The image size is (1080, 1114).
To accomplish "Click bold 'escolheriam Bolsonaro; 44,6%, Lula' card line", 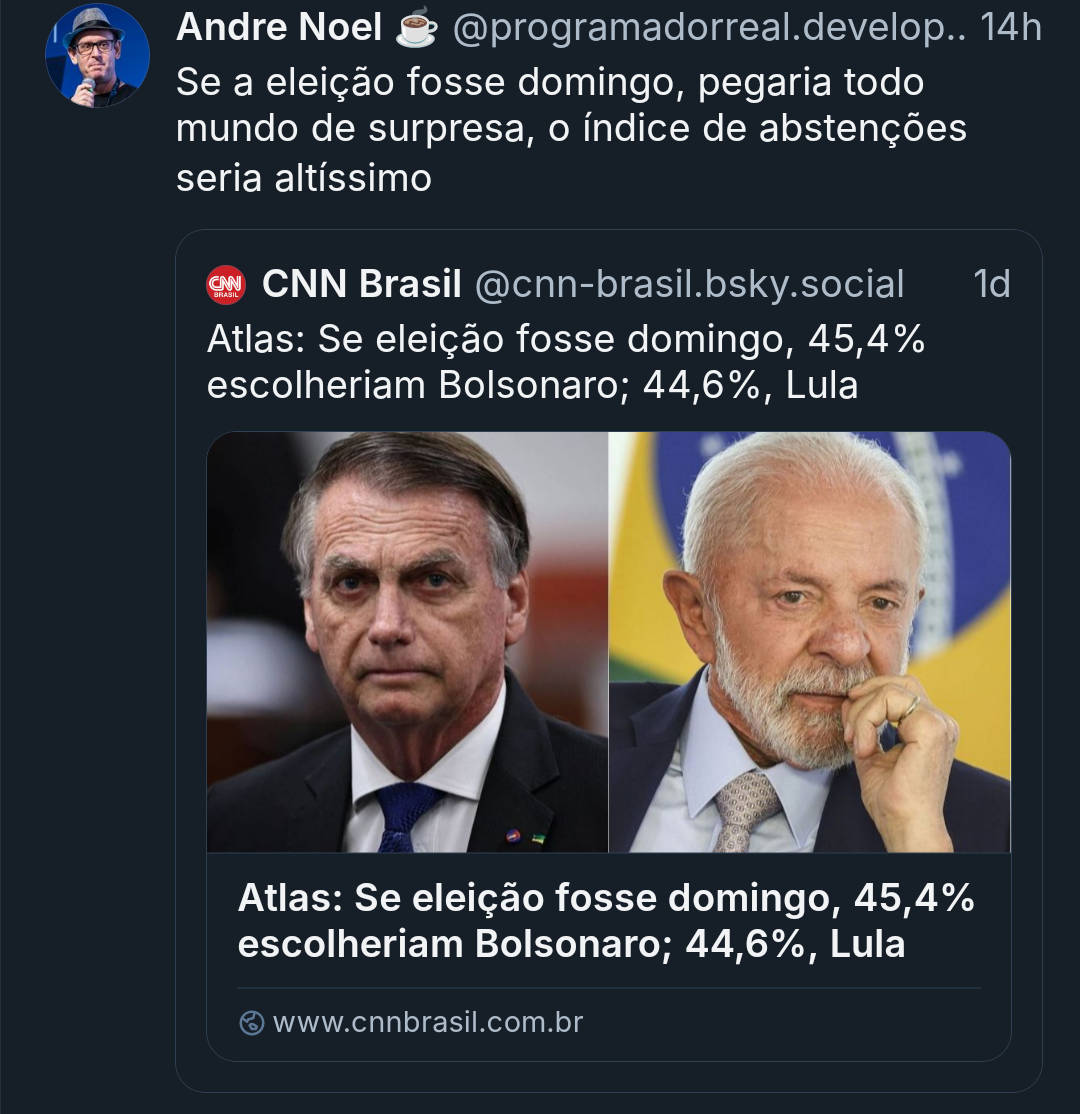I will tap(571, 944).
